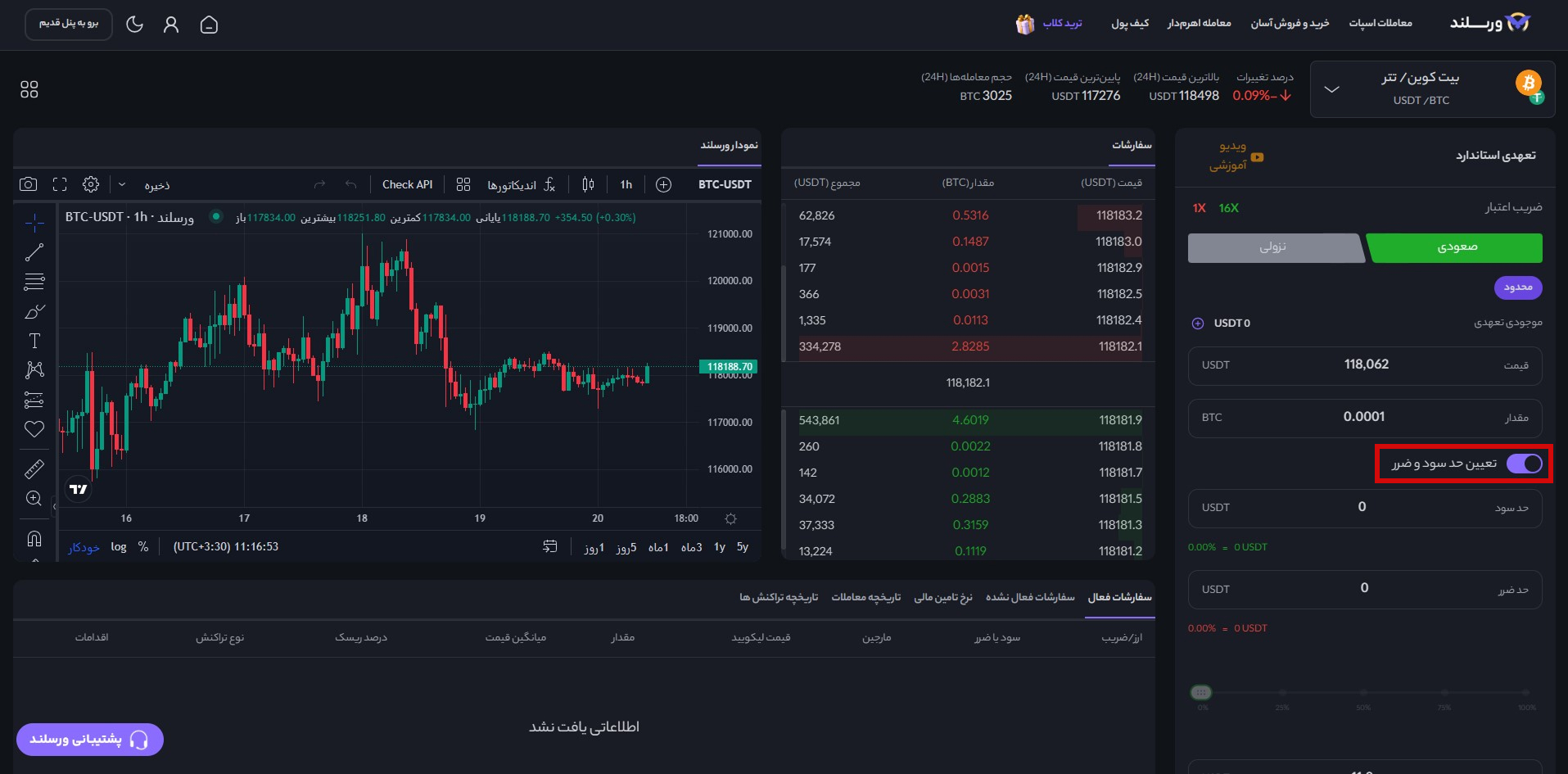Take a chart snapshot with the camera icon

tap(28, 184)
